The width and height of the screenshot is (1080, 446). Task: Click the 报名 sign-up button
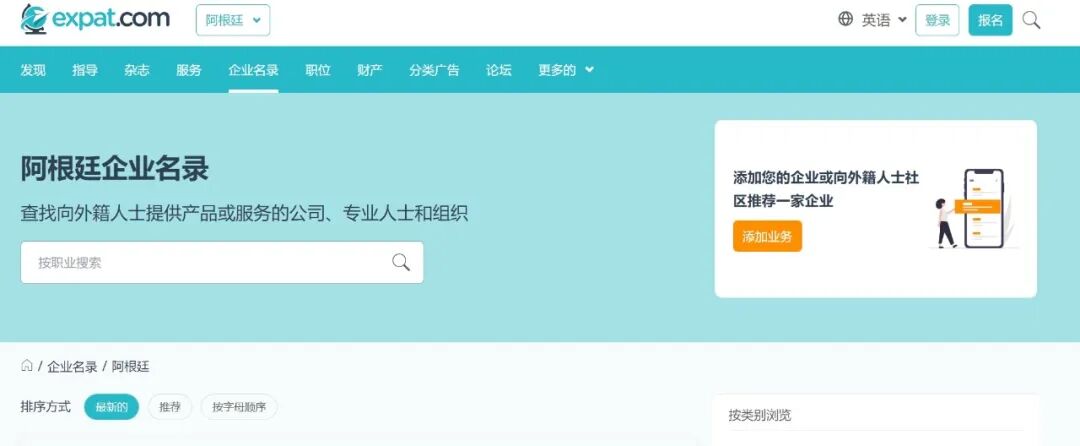click(x=990, y=20)
